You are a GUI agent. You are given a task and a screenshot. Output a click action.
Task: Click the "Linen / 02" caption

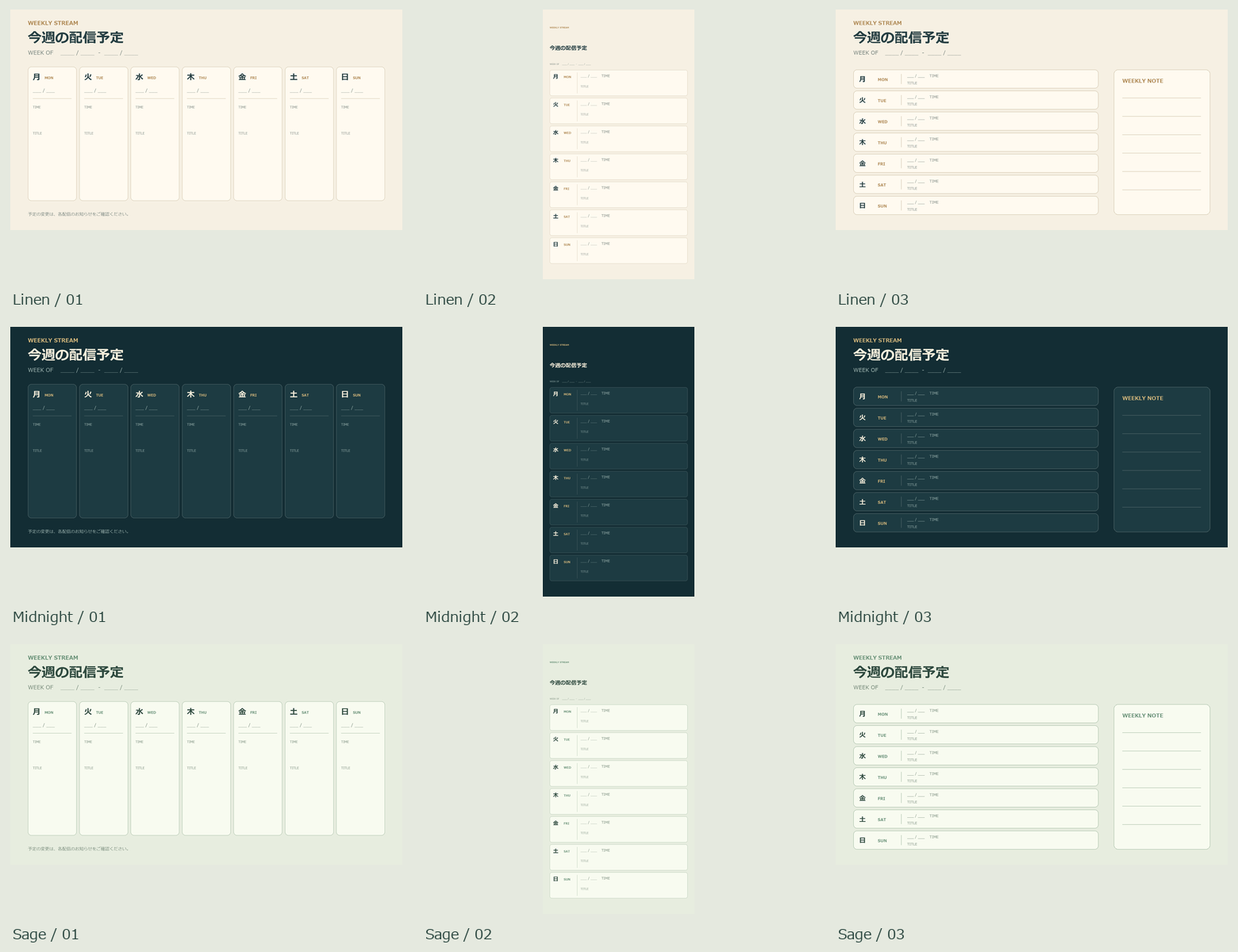(460, 300)
